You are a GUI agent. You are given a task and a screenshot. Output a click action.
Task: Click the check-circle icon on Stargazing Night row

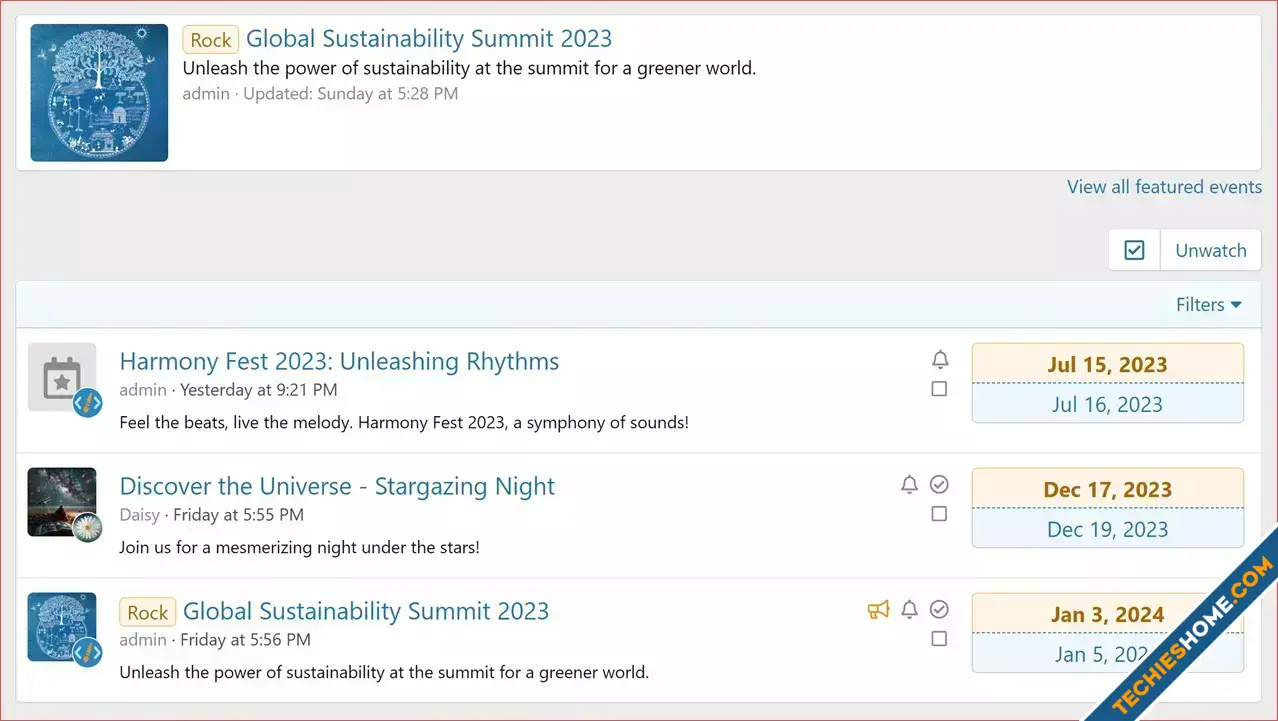(939, 485)
